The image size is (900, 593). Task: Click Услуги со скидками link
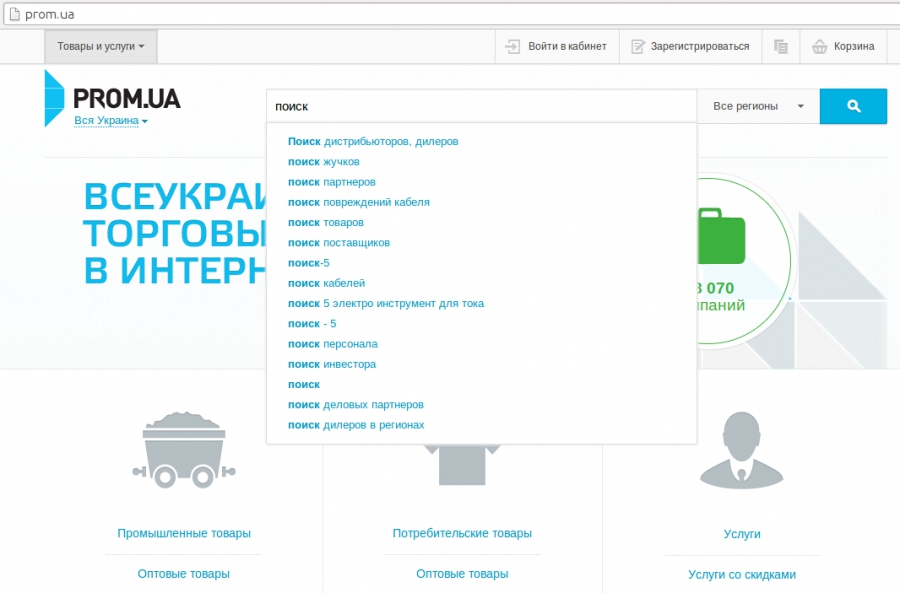tap(742, 575)
